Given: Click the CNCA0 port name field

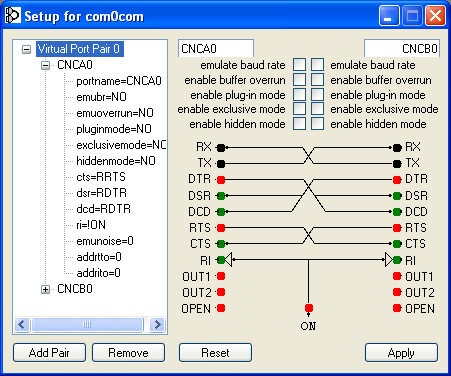Looking at the screenshot, I should [216, 49].
